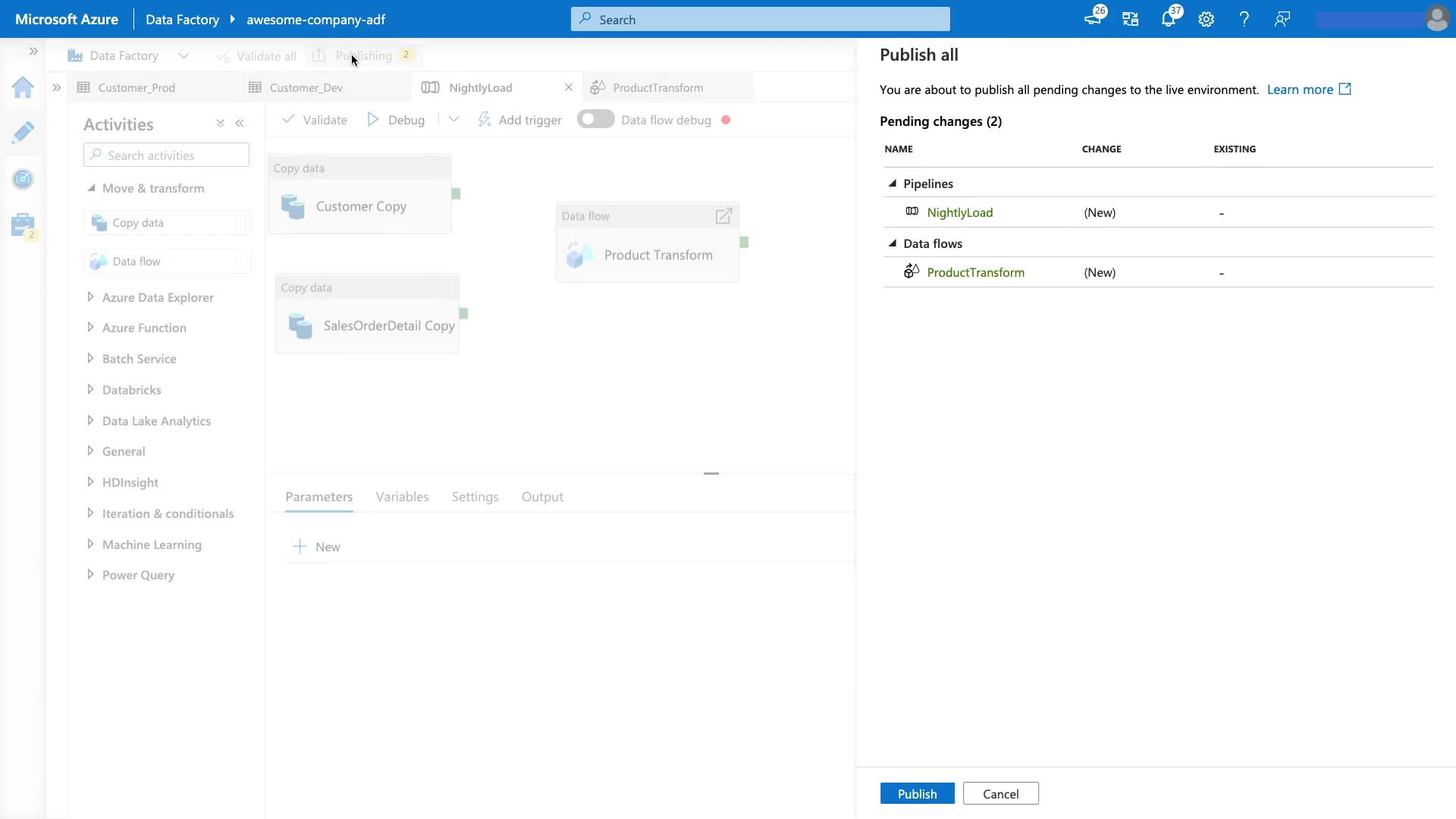Click the Cancel button
This screenshot has height=819, width=1456.
click(1000, 794)
